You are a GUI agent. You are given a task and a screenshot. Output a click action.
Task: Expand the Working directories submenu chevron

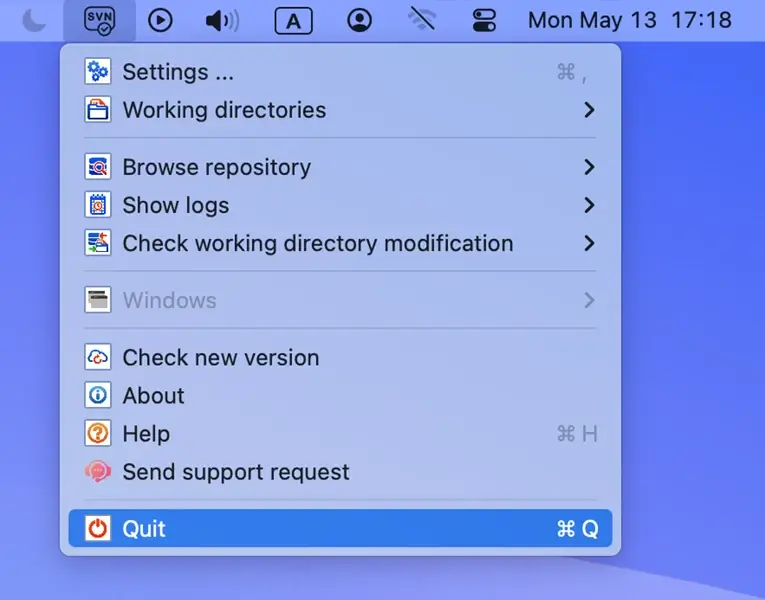pyautogui.click(x=589, y=110)
